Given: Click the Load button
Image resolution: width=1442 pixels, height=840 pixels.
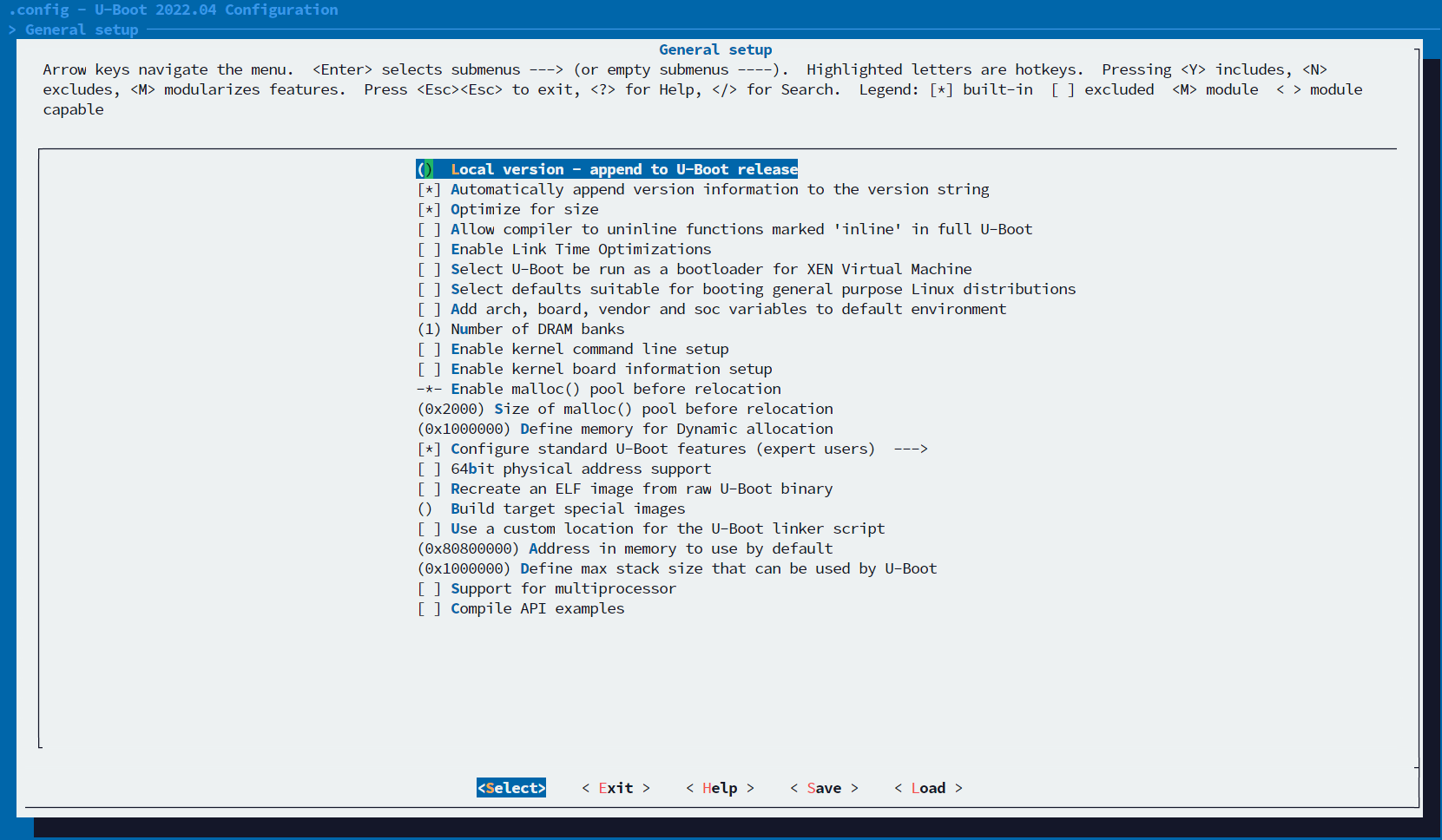Looking at the screenshot, I should pos(928,788).
